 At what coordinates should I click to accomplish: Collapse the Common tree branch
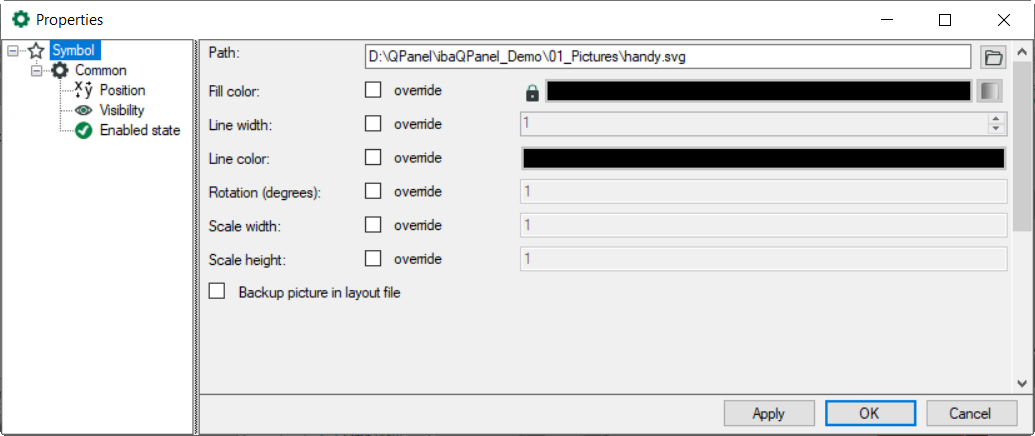(37, 70)
